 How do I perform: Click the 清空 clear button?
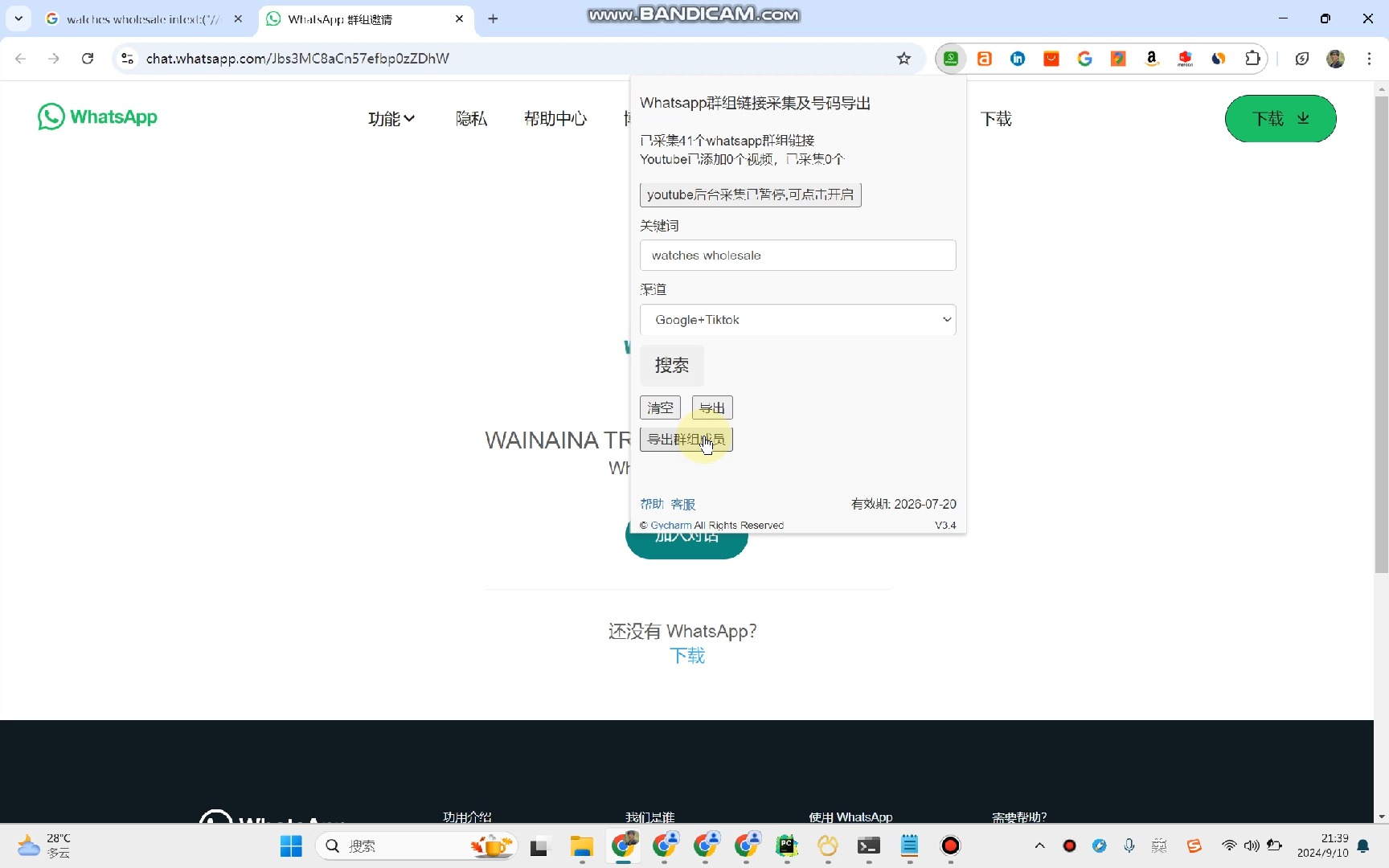coord(660,407)
